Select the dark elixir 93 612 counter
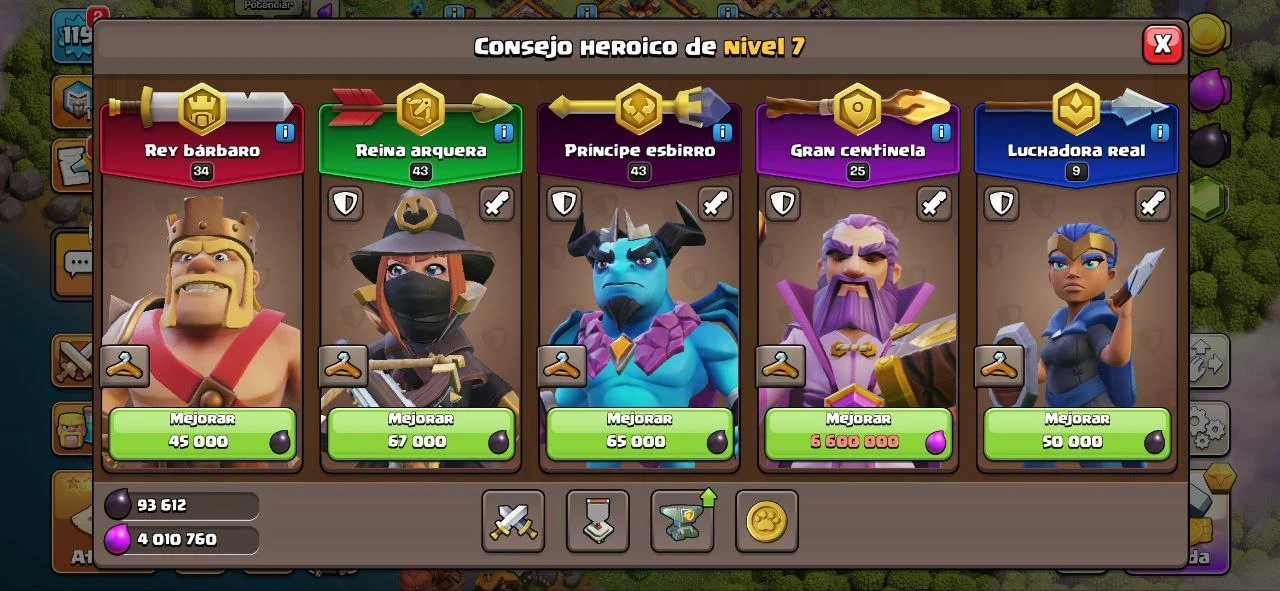 coord(180,505)
